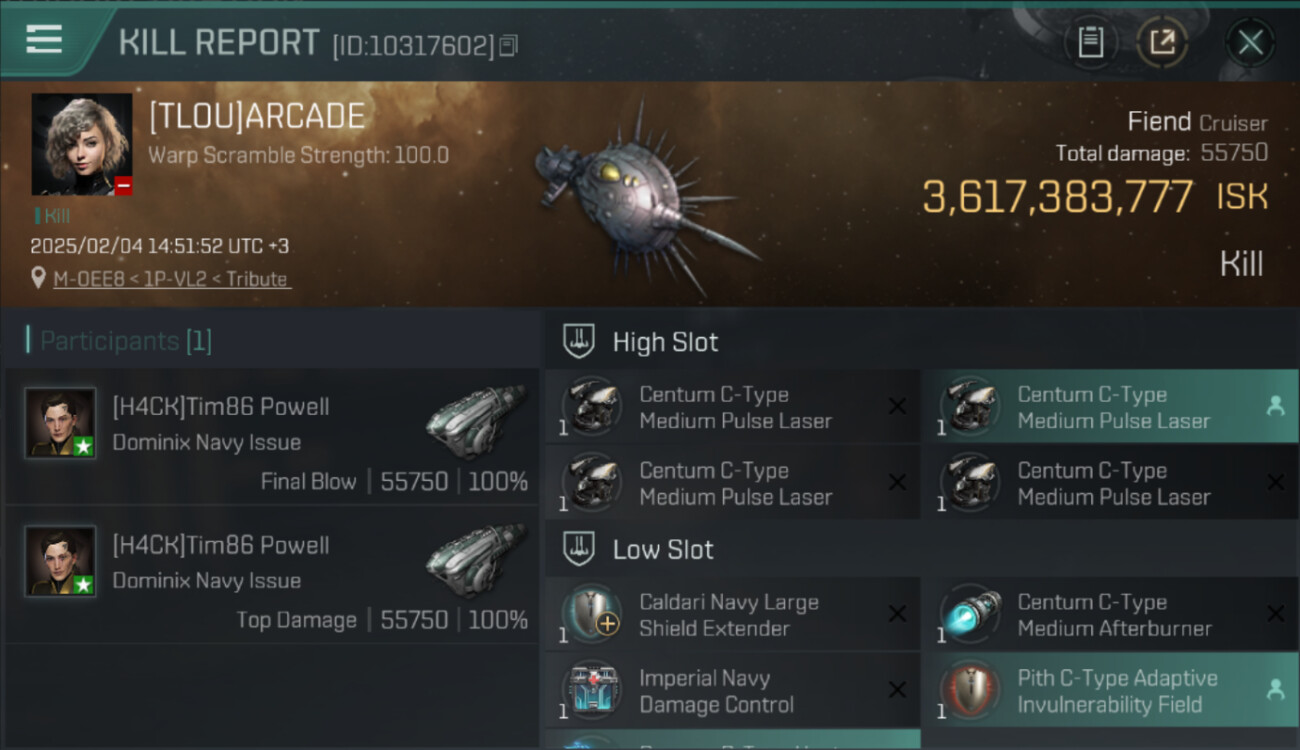
Task: Select Caldari Navy Large Shield Extender
Action: click(x=730, y=615)
